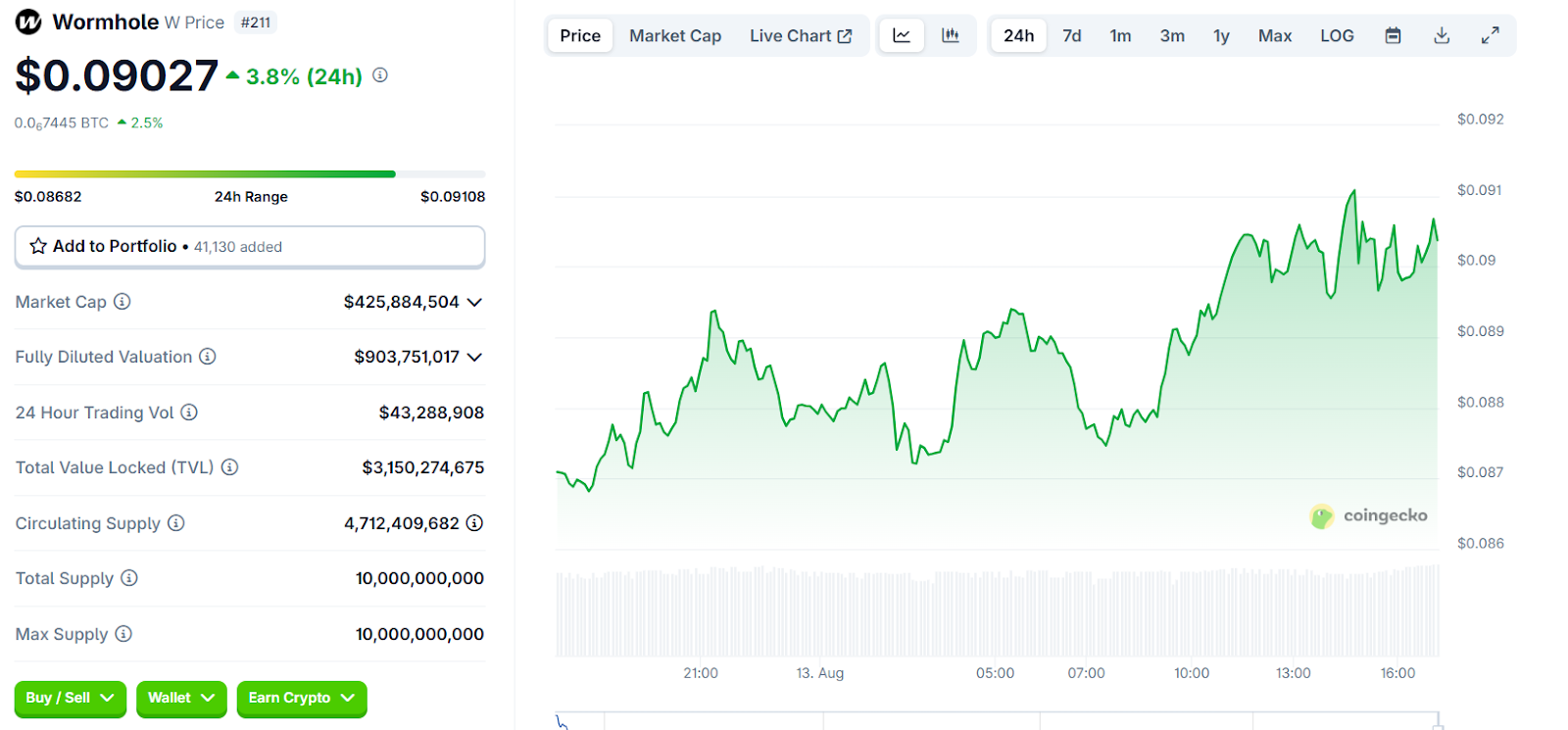
Task: Click the Market Cap info icon
Action: (122, 302)
